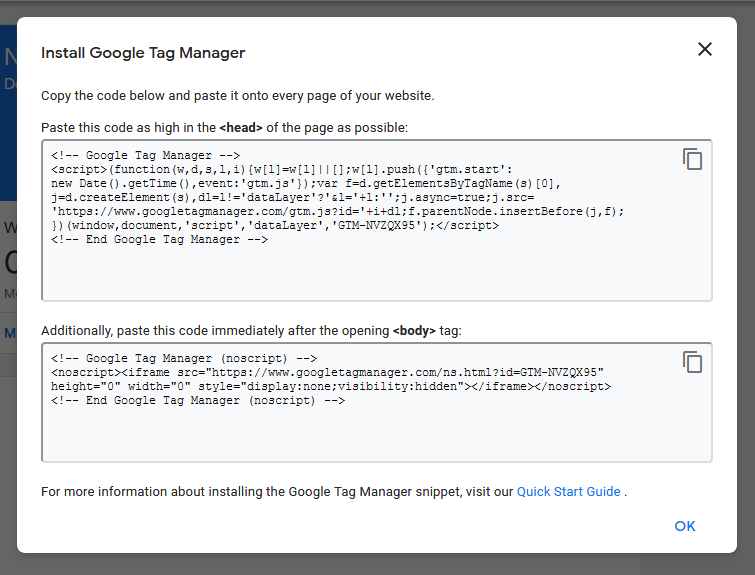Click the height="0" width="0" style line
This screenshot has width=755, height=575.
330,386
